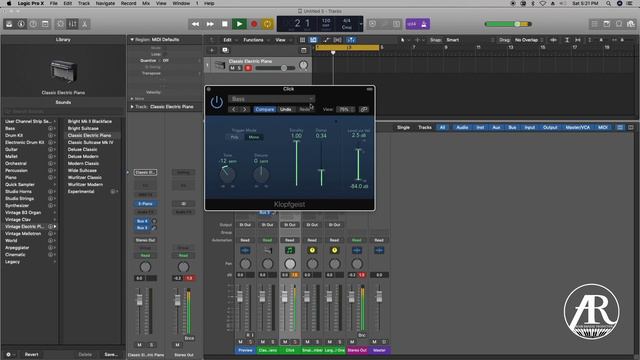640x360 pixels.
Task: Open the Note Pads icon
Action: click(x=607, y=24)
